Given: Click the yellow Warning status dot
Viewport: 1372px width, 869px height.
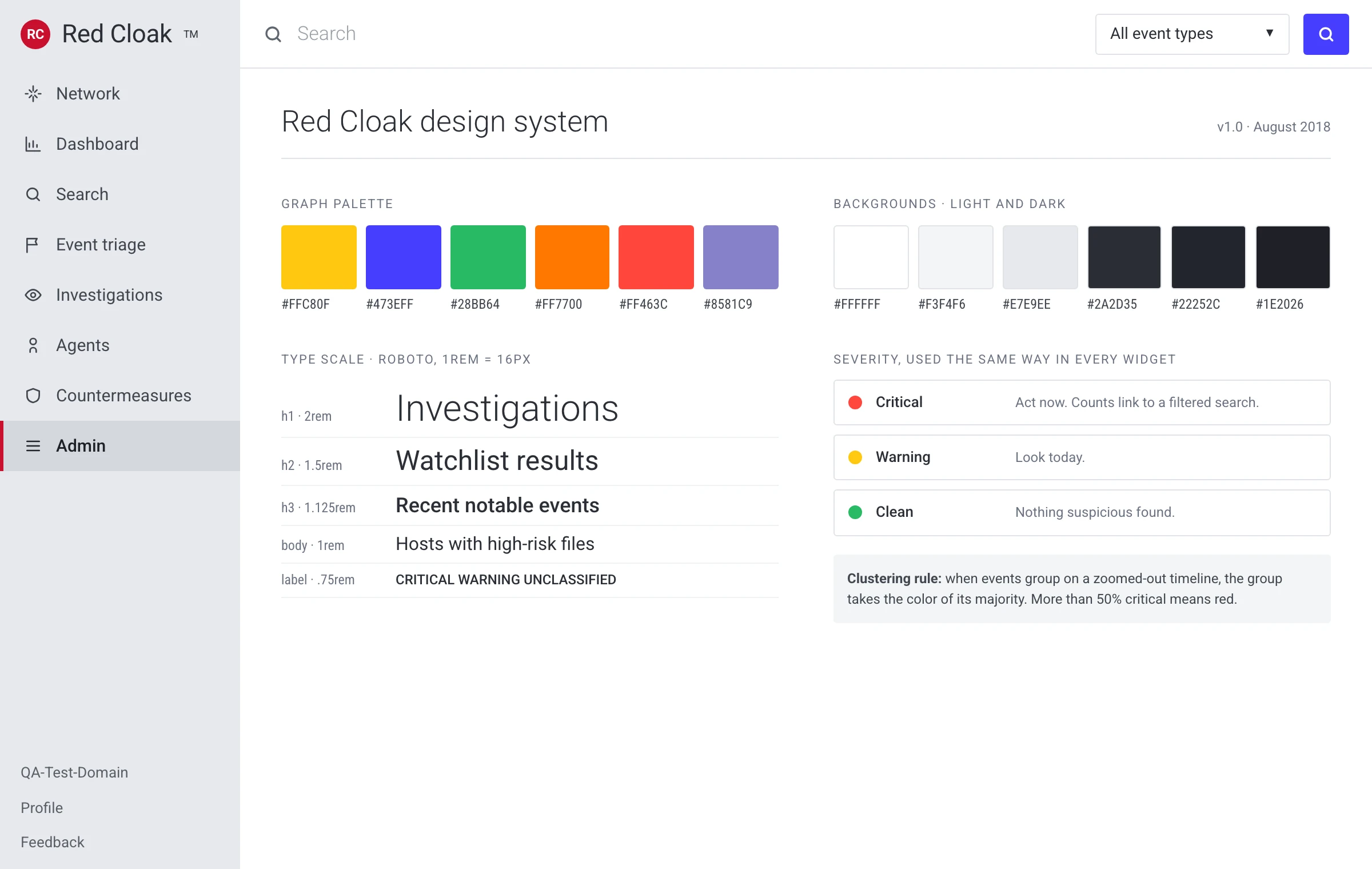Looking at the screenshot, I should pyautogui.click(x=855, y=457).
